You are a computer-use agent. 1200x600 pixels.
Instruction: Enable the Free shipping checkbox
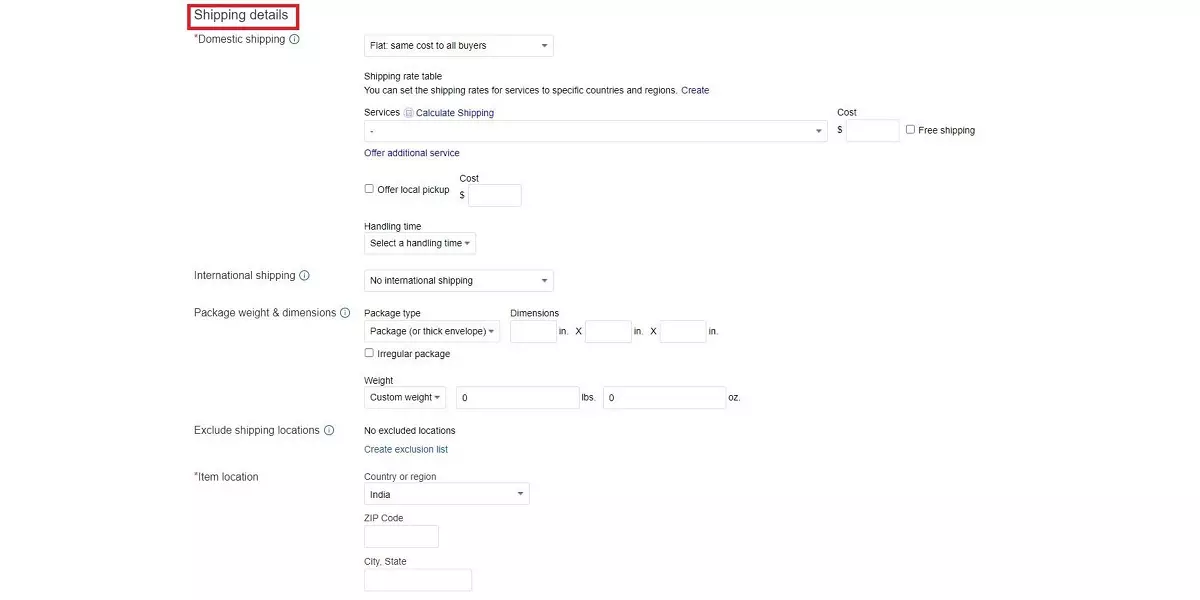pos(910,129)
